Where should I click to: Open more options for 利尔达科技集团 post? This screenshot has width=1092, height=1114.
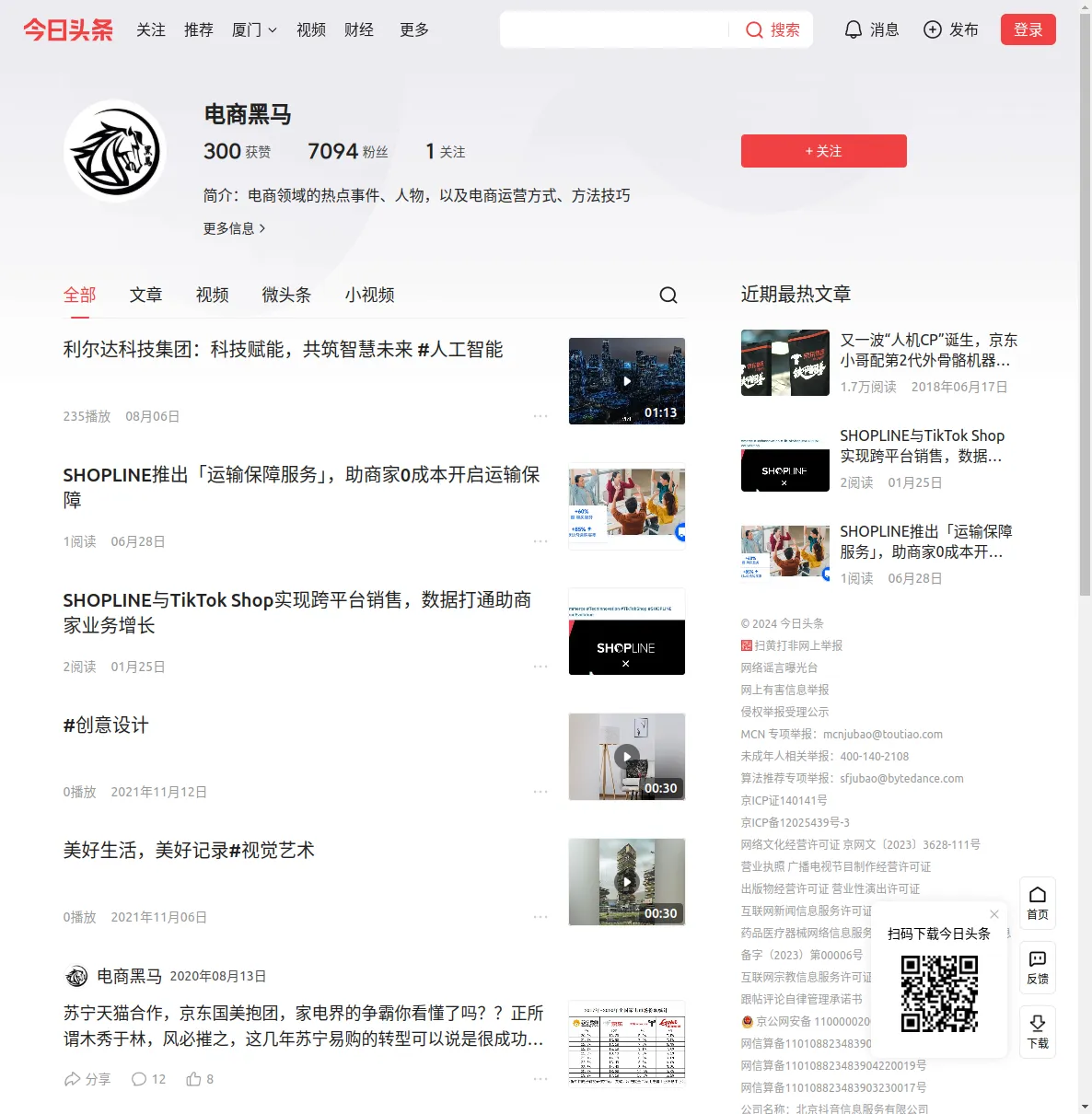[x=540, y=416]
